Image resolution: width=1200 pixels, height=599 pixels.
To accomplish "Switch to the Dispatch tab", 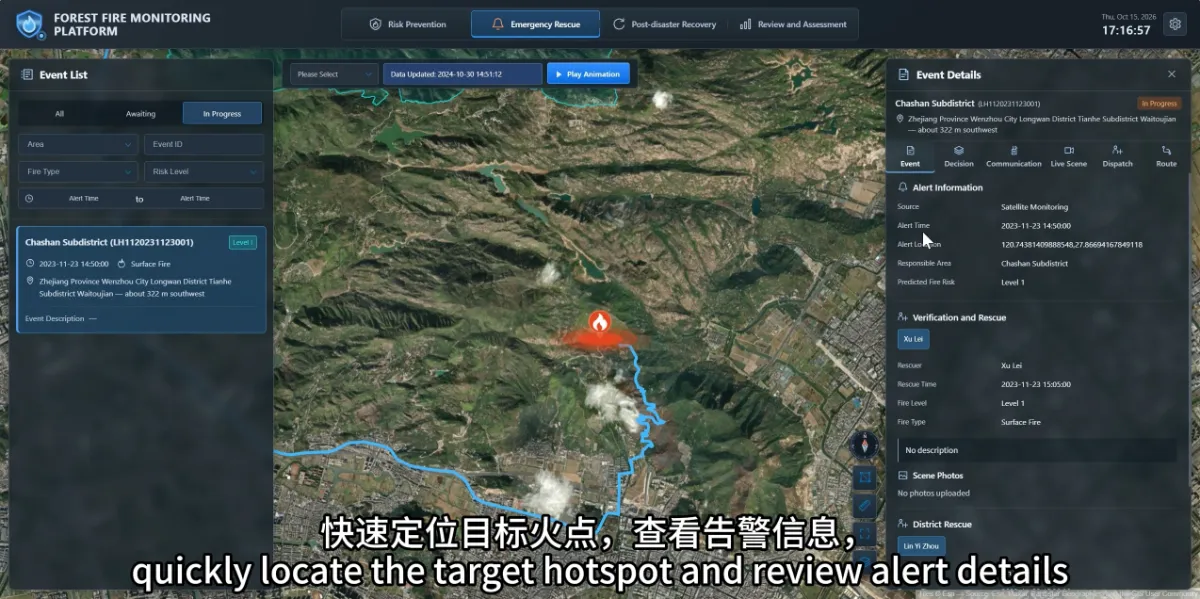I will tap(1118, 157).
